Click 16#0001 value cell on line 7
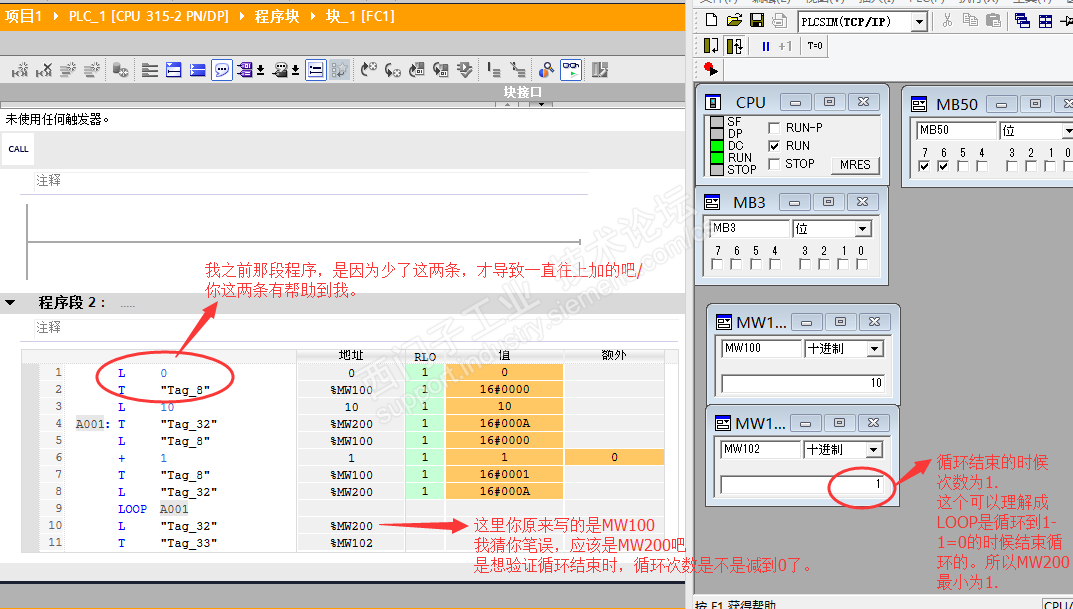The width and height of the screenshot is (1073, 609). coord(504,474)
